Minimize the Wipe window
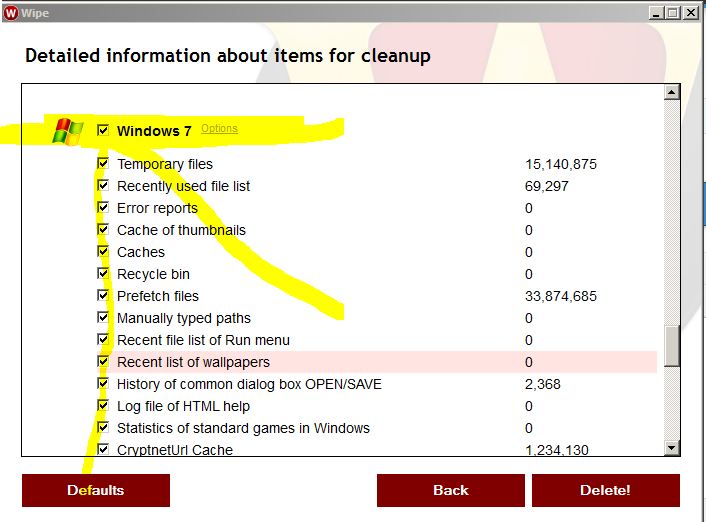 coord(656,13)
